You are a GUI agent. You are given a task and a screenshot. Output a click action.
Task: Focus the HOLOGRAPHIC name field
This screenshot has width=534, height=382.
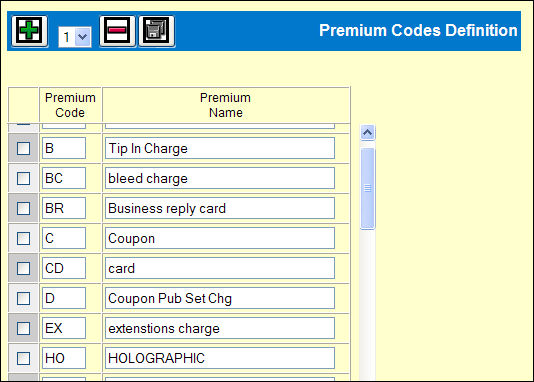pyautogui.click(x=220, y=358)
